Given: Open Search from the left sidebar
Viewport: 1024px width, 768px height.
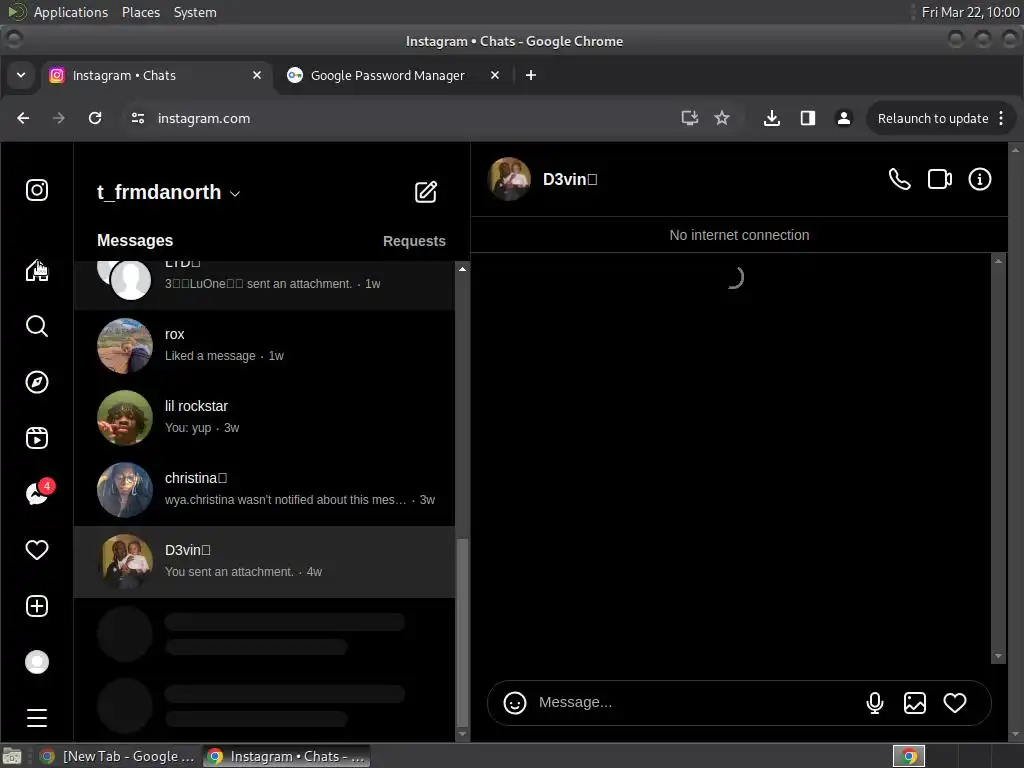Looking at the screenshot, I should (x=37, y=326).
